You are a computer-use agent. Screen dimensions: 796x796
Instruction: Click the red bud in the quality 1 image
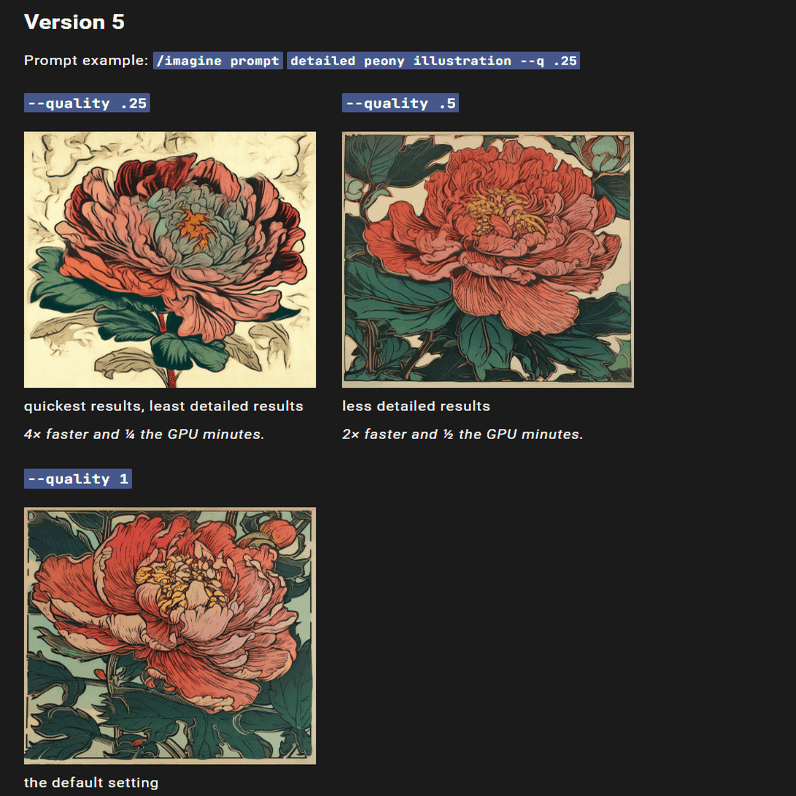[278, 533]
